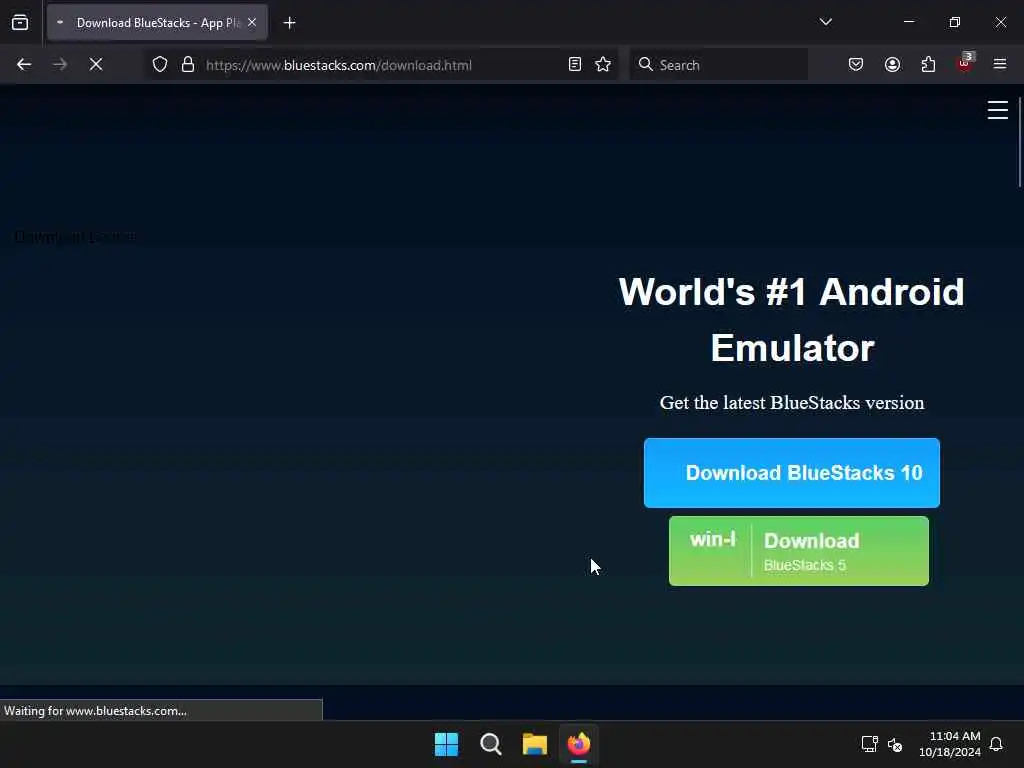1024x768 pixels.
Task: Show site security info via padlock
Action: (x=188, y=65)
